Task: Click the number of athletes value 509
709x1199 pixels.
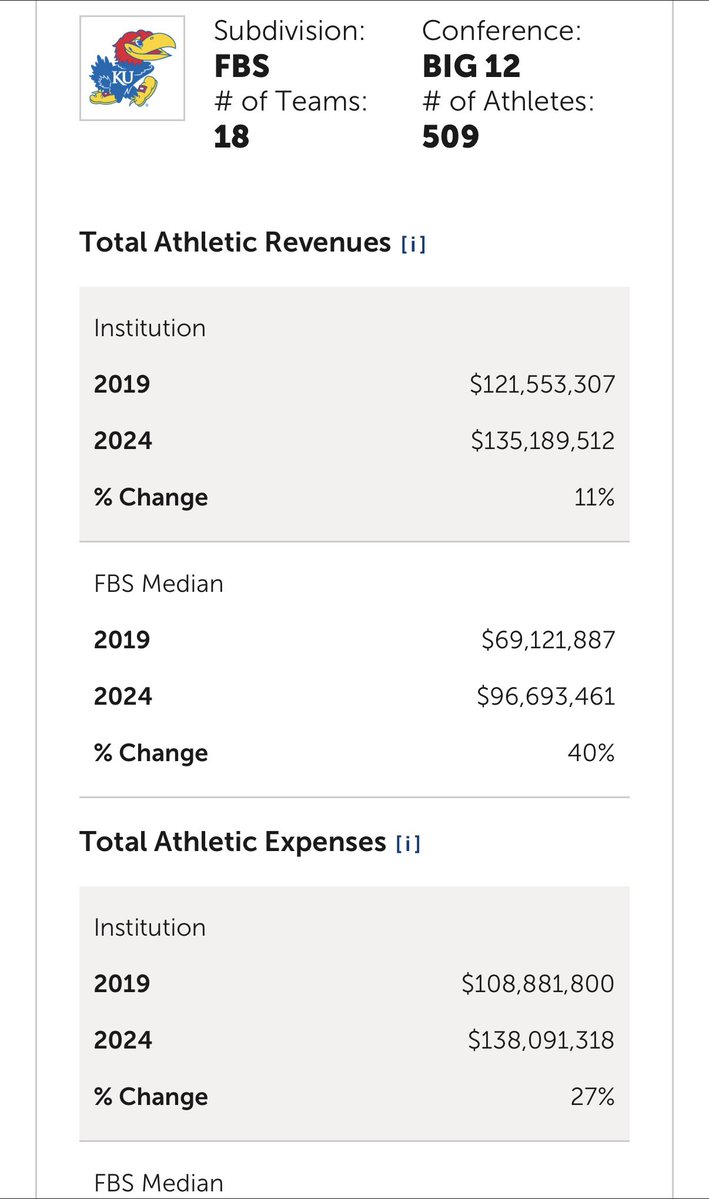Action: 450,135
